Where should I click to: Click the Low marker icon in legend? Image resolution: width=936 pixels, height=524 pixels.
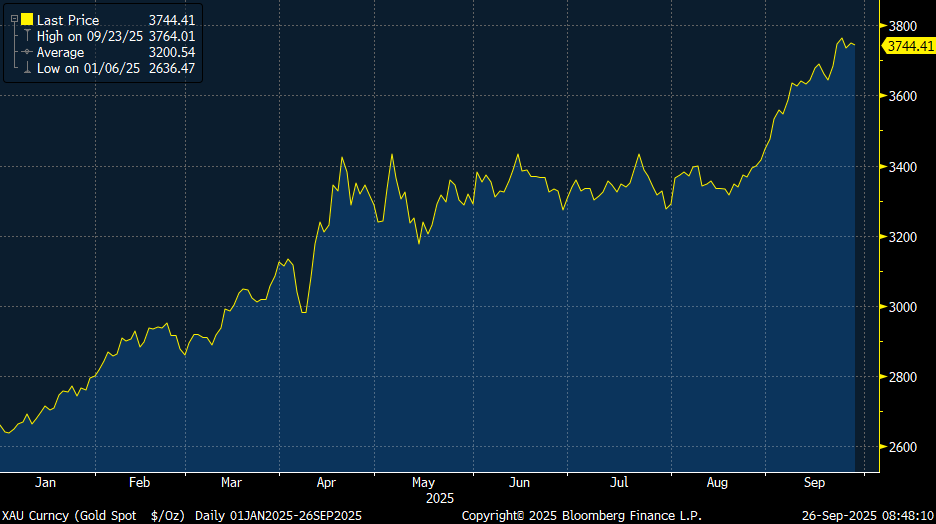pyautogui.click(x=27, y=68)
